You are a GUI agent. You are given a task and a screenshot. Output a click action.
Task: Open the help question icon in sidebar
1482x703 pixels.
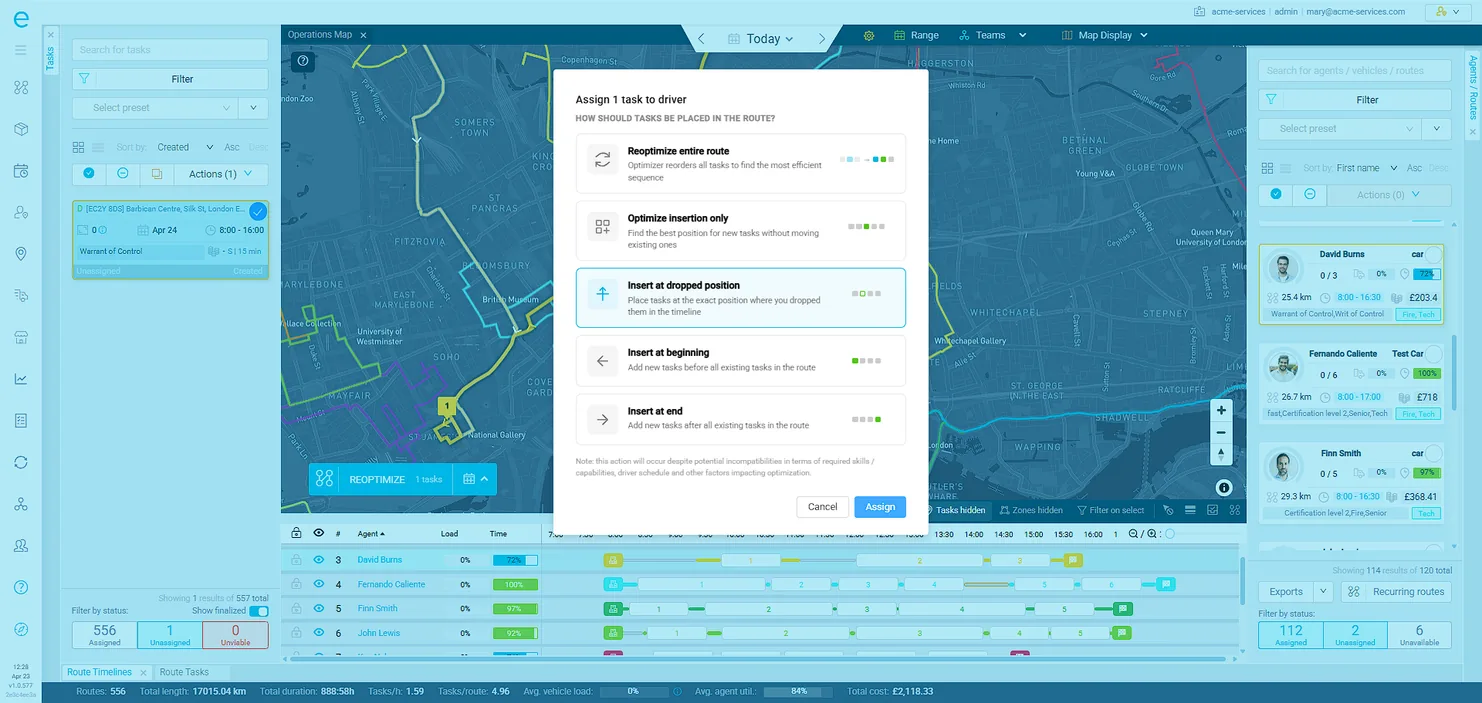(x=20, y=587)
